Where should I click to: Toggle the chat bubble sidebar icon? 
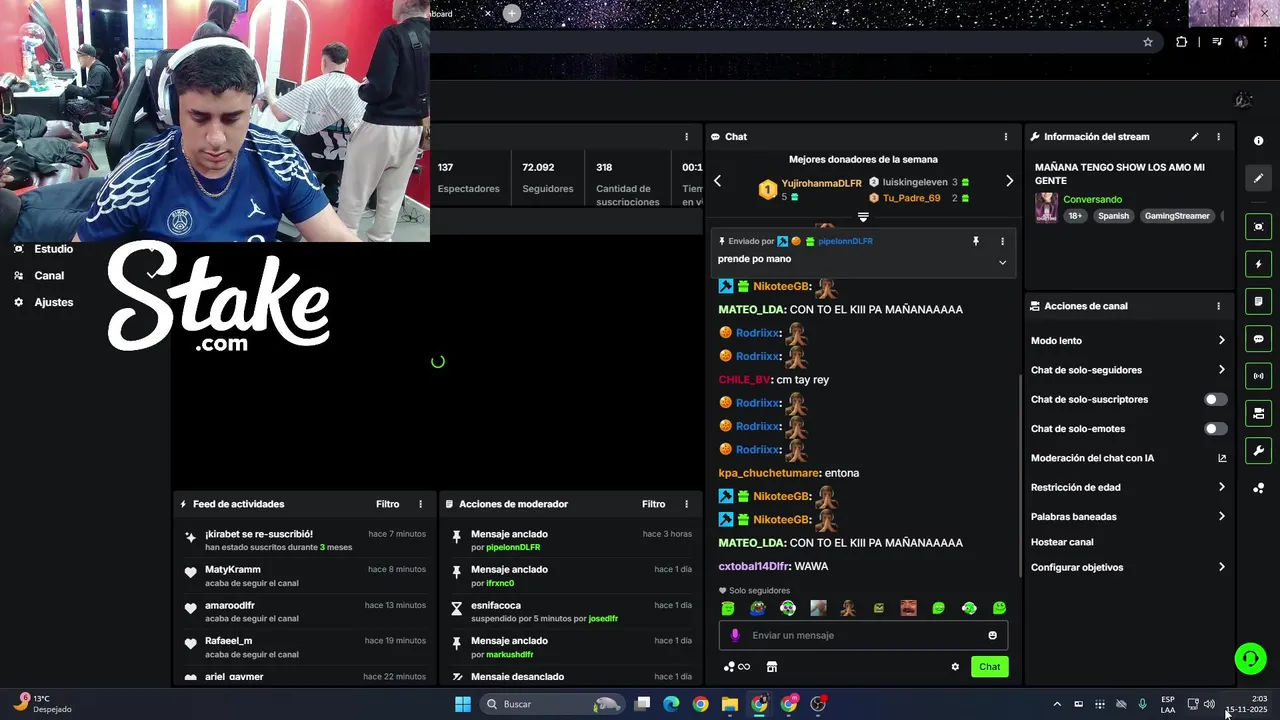click(x=1258, y=339)
